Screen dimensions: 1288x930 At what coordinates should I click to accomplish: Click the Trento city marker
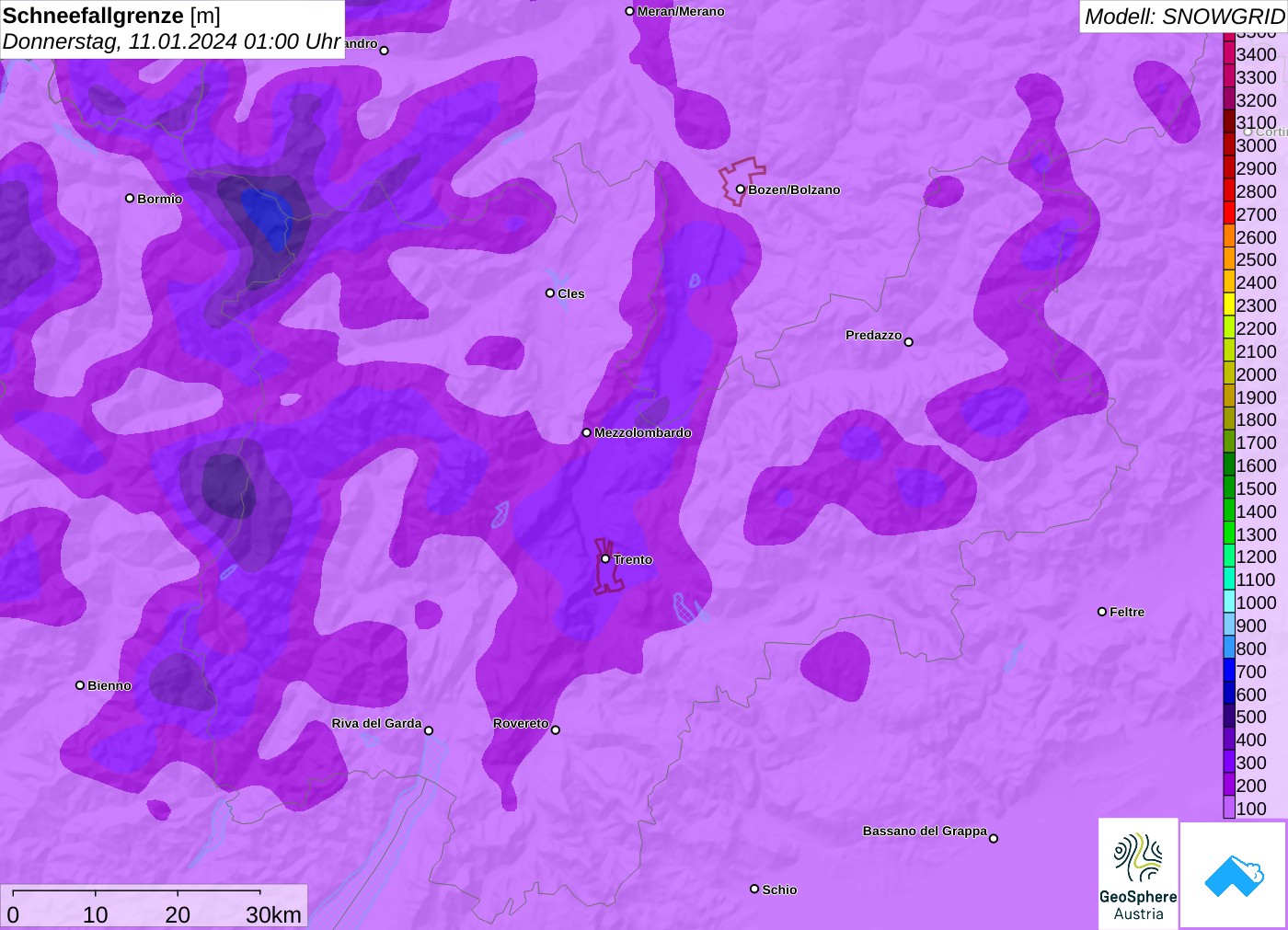(605, 559)
